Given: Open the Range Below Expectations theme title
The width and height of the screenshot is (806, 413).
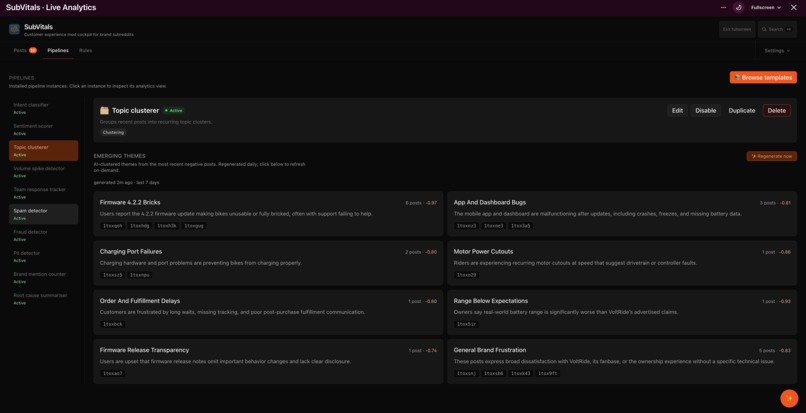Looking at the screenshot, I should [x=491, y=301].
